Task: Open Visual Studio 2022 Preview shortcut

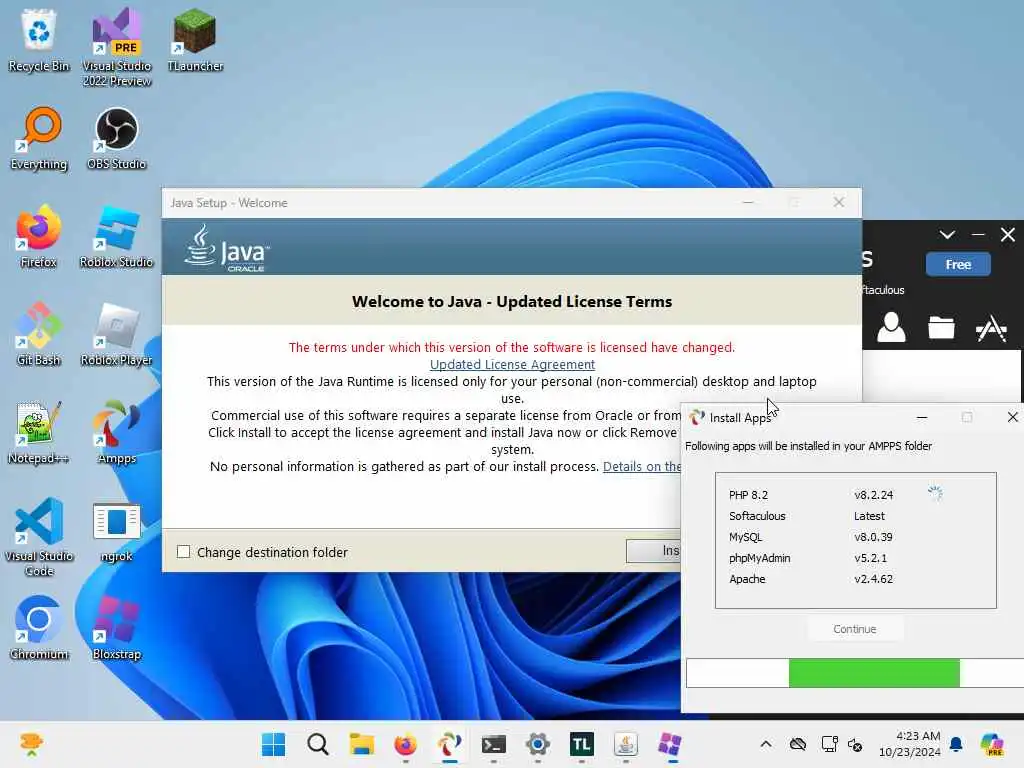Action: tap(117, 47)
